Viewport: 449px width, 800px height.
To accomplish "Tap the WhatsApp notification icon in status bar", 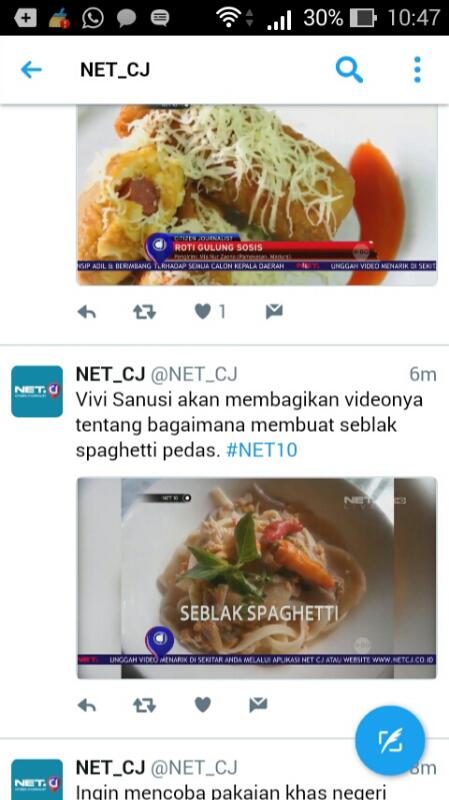I will (92, 18).
